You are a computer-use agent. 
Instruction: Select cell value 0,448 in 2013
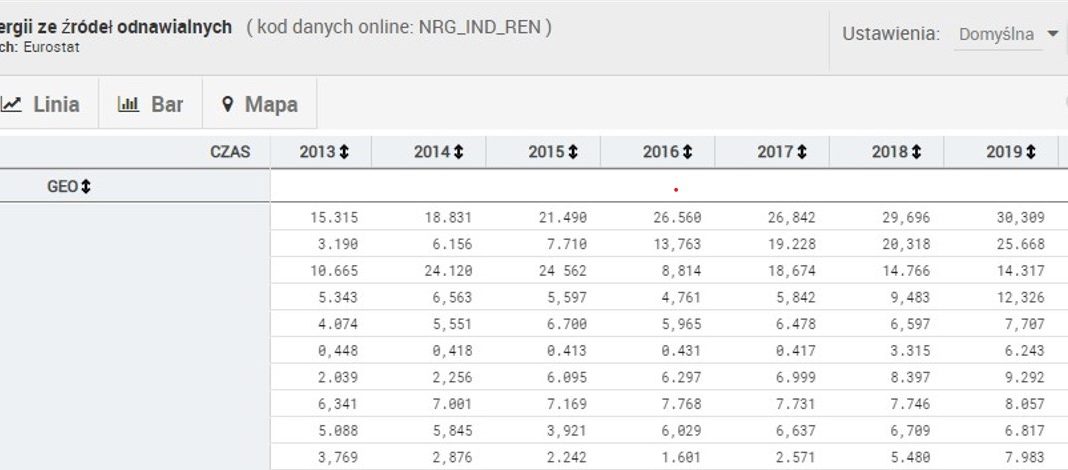338,351
